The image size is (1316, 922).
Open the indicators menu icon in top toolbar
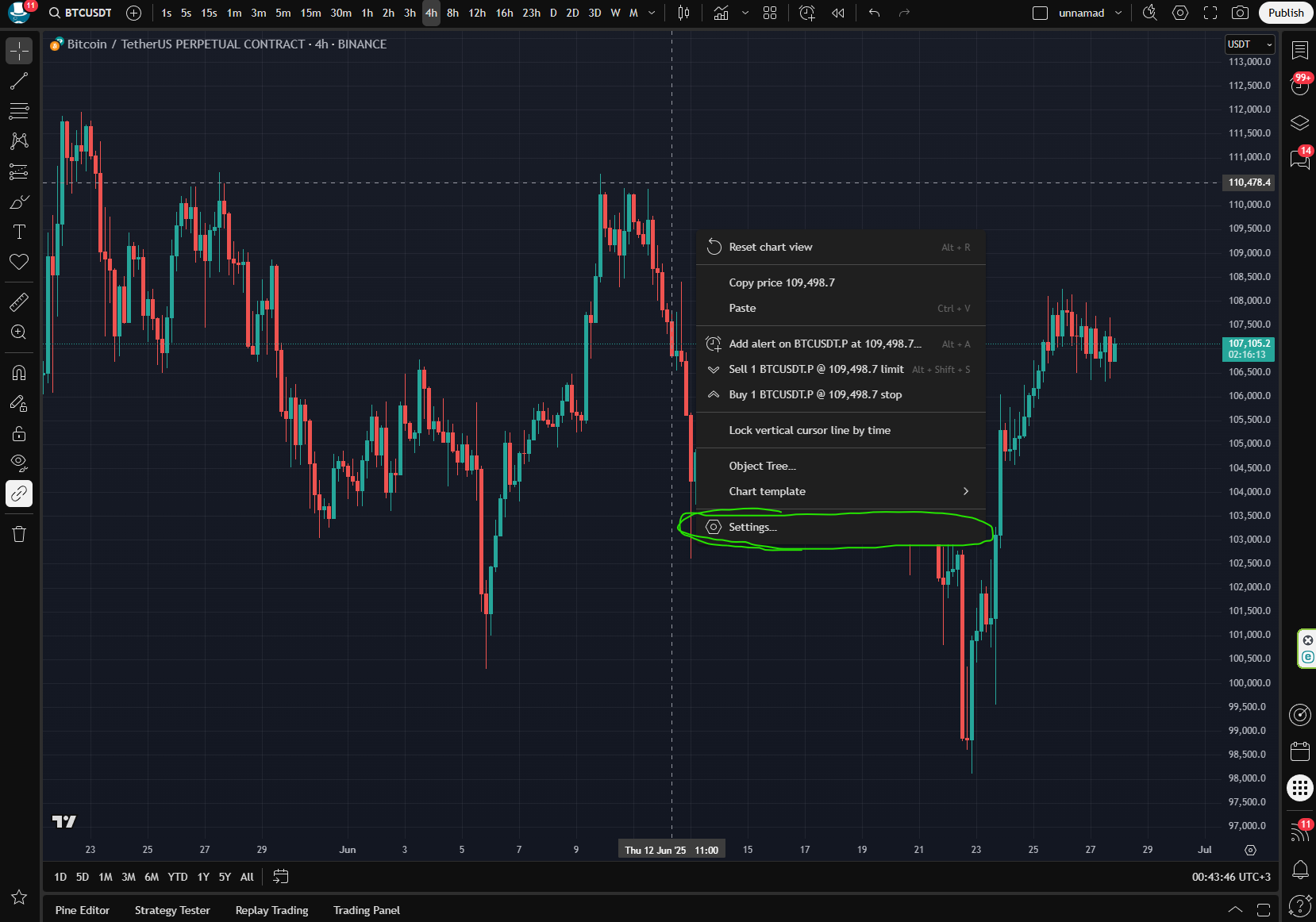(x=721, y=13)
